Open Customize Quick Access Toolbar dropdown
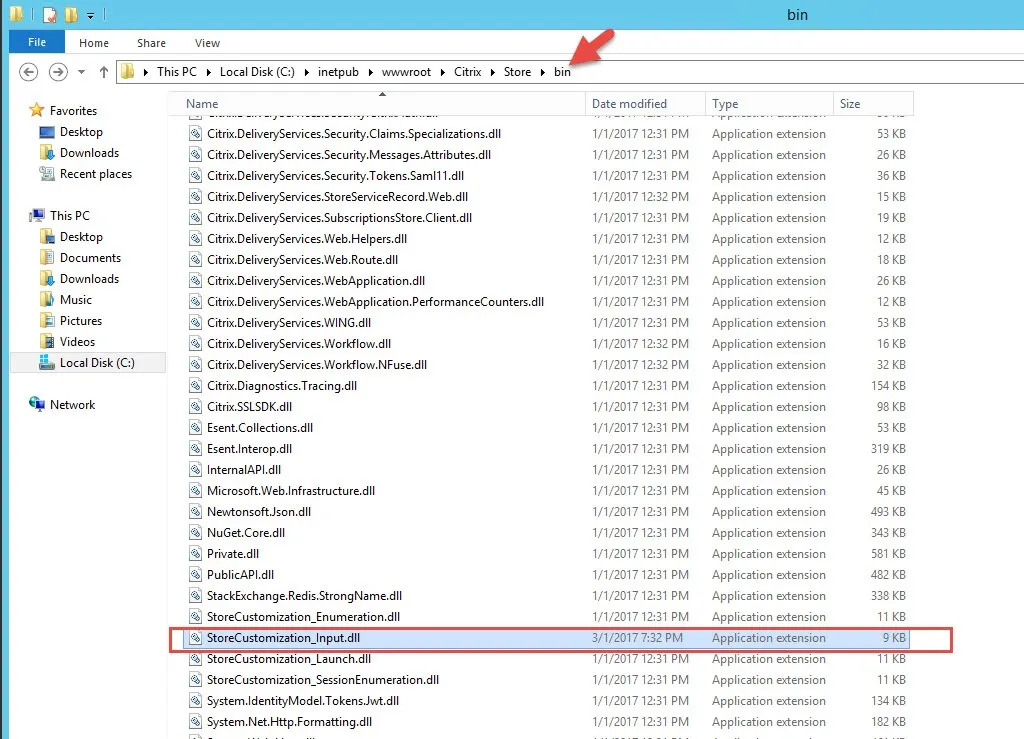This screenshot has height=739, width=1024. (91, 16)
